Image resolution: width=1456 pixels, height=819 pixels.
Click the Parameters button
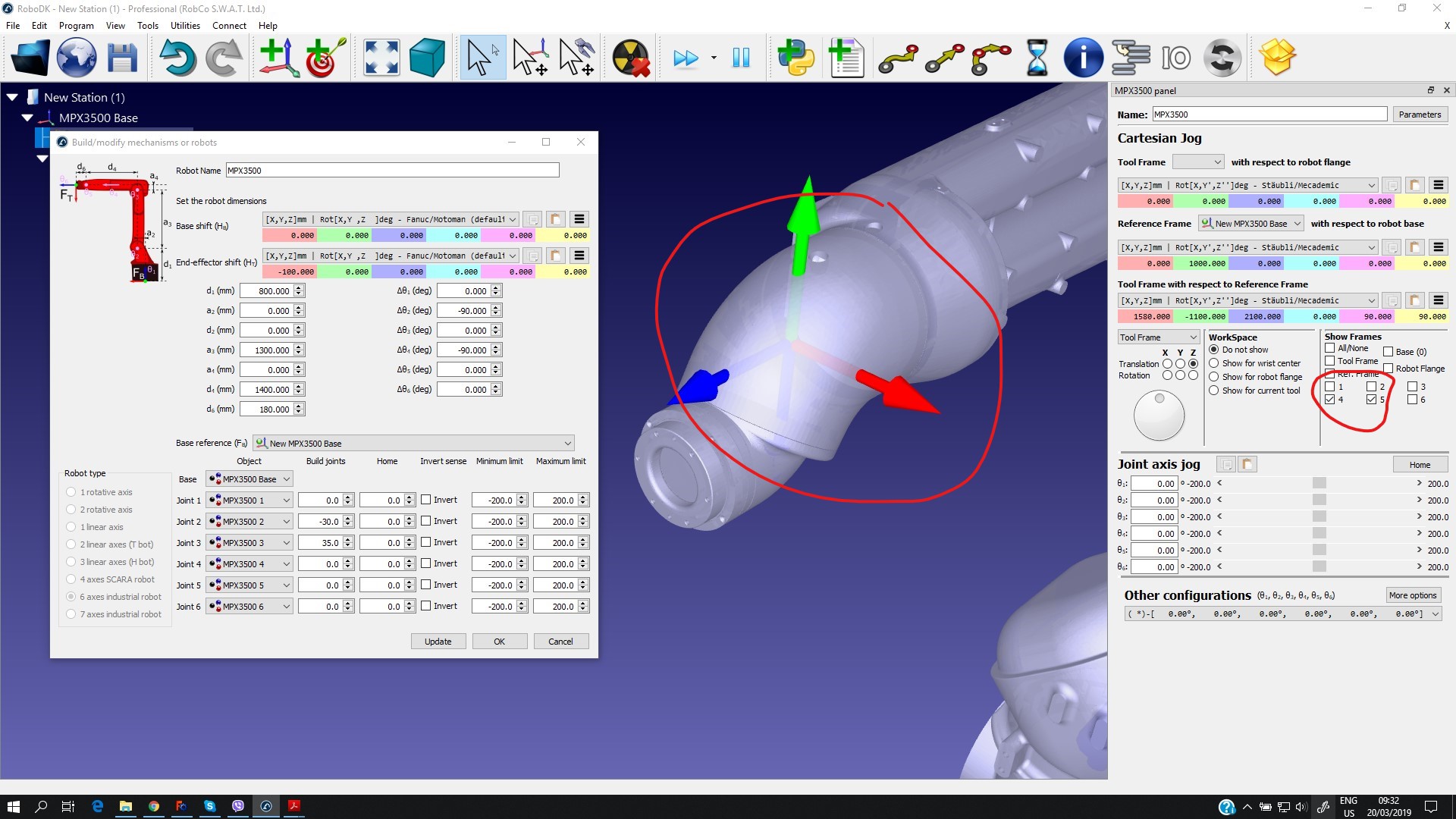[x=1419, y=115]
